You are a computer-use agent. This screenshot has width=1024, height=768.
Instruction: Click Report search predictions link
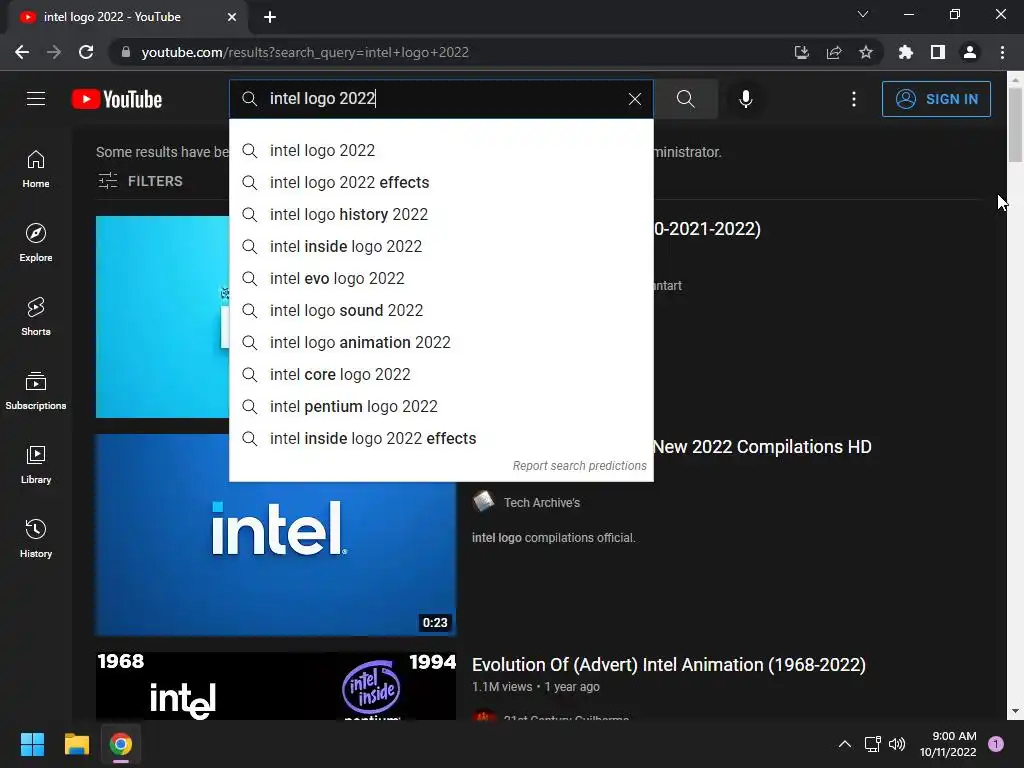[x=579, y=466]
